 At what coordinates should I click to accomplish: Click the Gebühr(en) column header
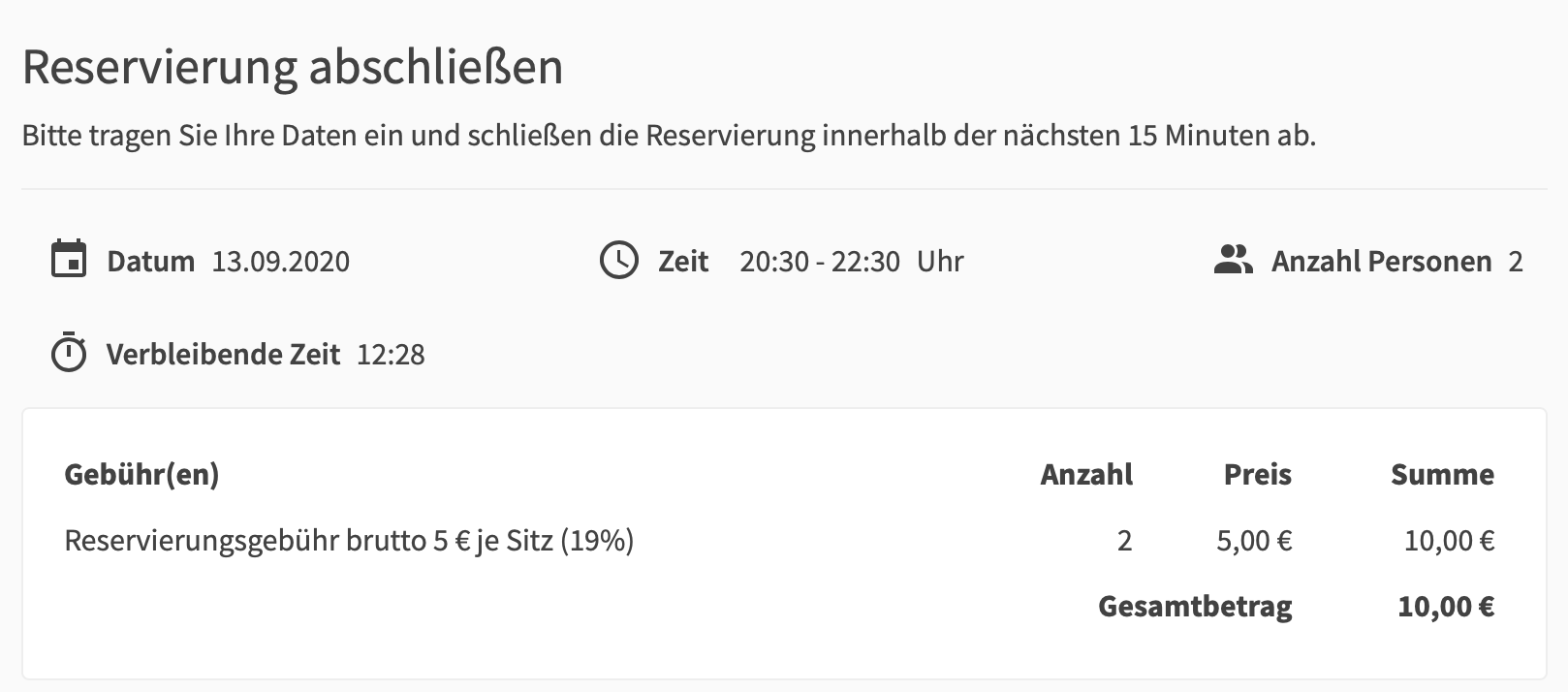141,475
